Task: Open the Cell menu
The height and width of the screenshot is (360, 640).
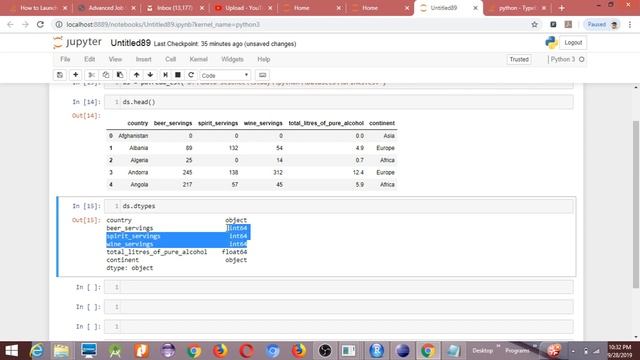Action: (x=171, y=59)
